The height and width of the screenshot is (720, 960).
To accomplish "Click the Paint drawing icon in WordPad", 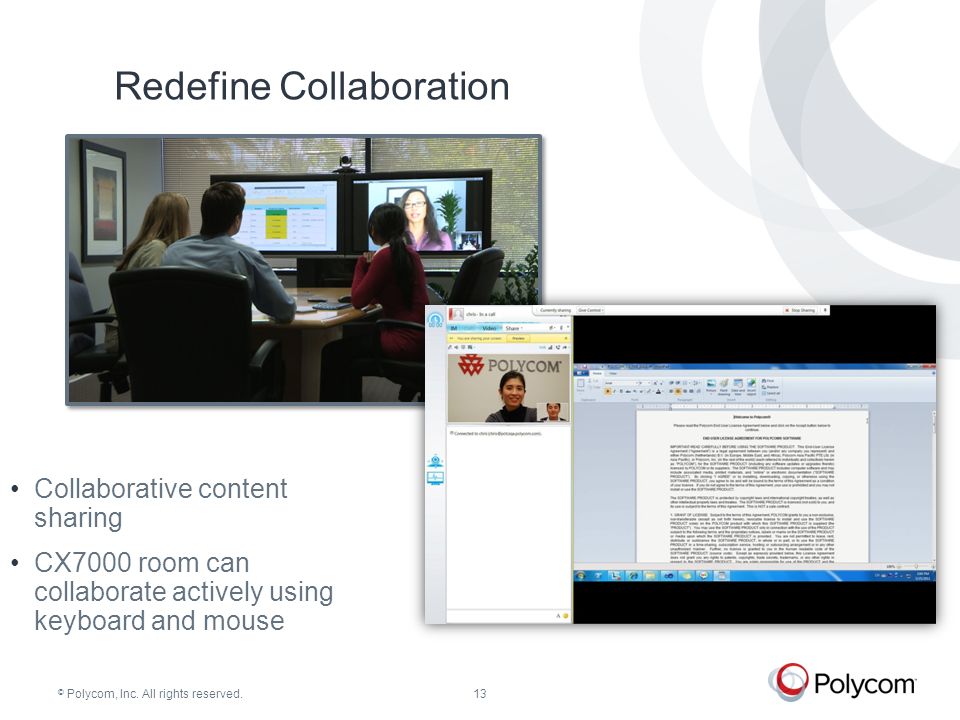I will [724, 387].
